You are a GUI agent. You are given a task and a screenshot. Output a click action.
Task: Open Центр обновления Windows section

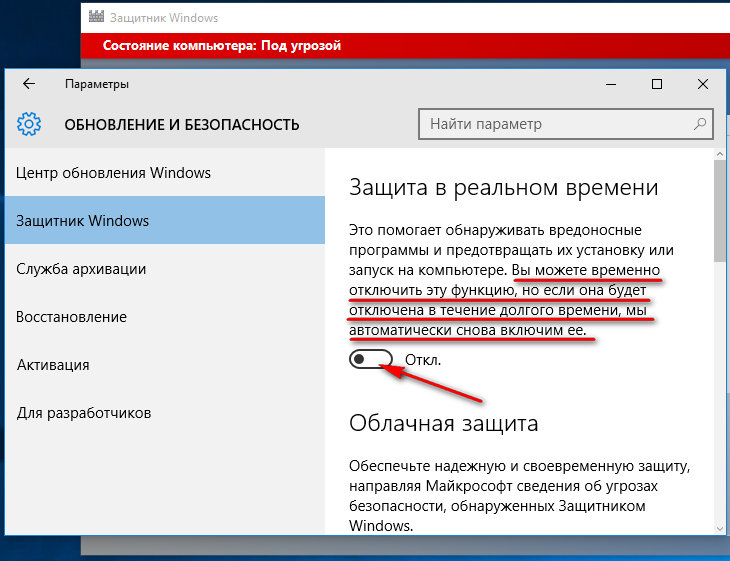pyautogui.click(x=114, y=173)
